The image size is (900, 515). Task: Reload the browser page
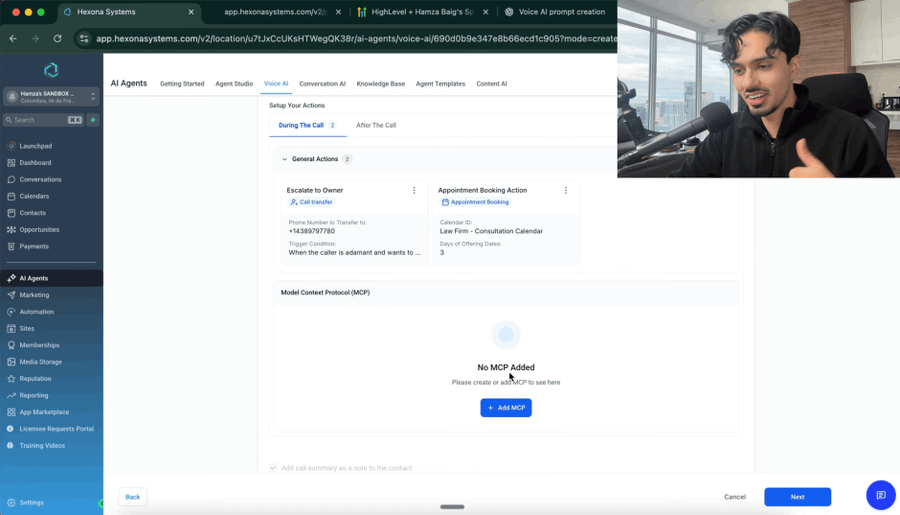(x=57, y=38)
